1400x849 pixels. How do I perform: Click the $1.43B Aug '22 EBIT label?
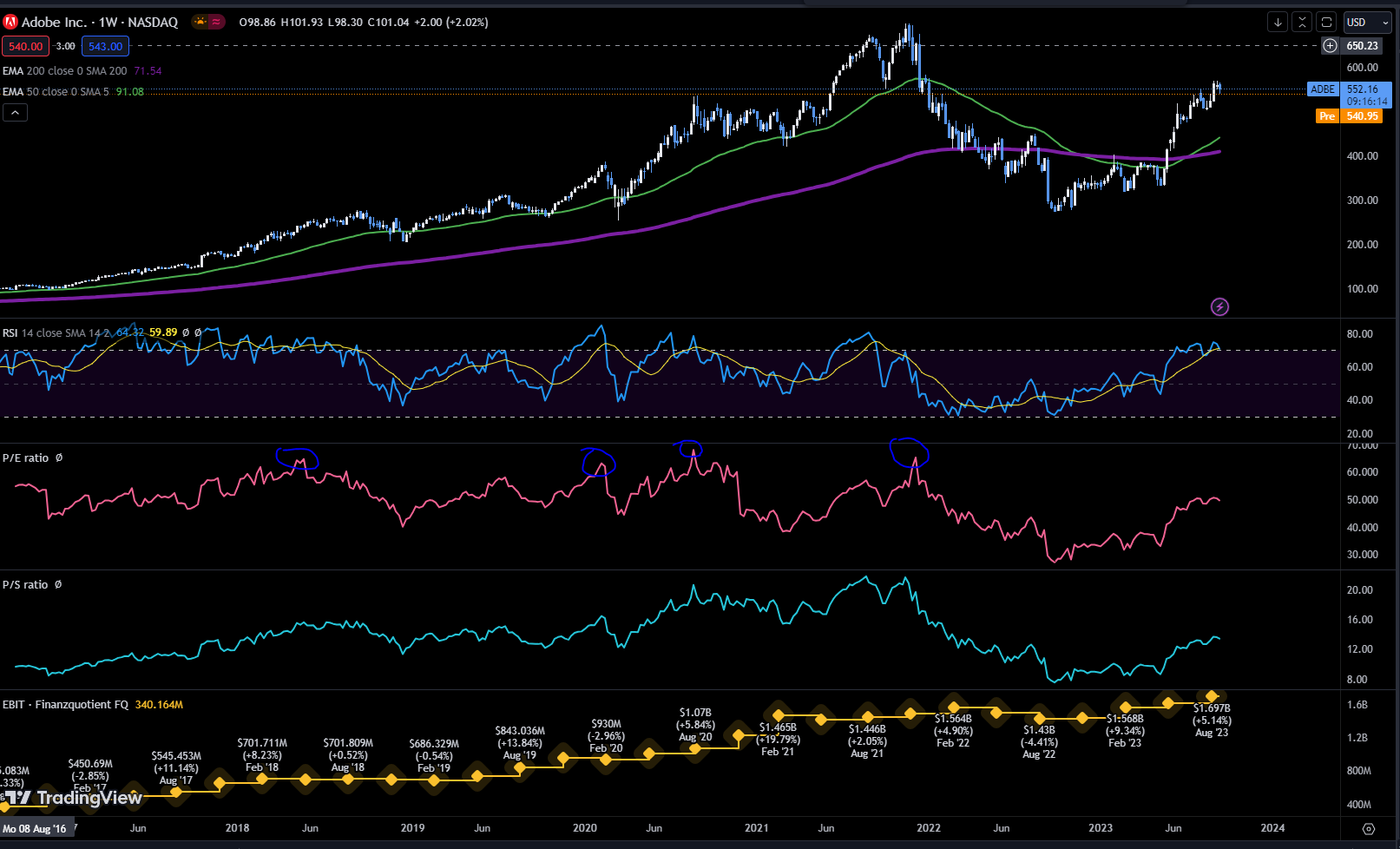pyautogui.click(x=1039, y=742)
